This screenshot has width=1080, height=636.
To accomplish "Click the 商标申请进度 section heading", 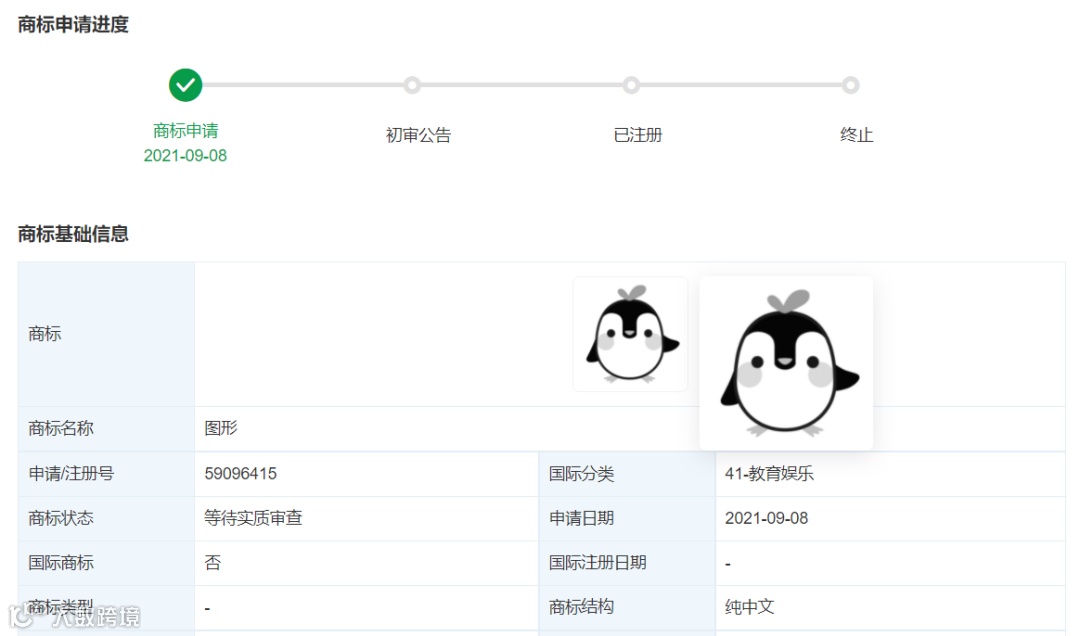I will tap(73, 25).
